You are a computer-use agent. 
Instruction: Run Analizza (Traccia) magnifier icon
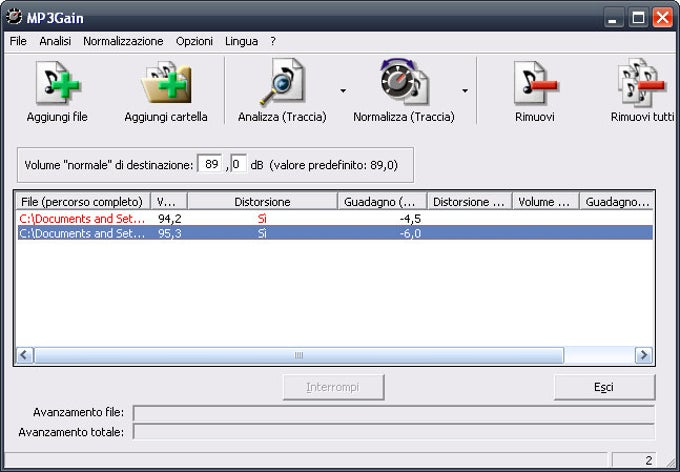pos(282,82)
